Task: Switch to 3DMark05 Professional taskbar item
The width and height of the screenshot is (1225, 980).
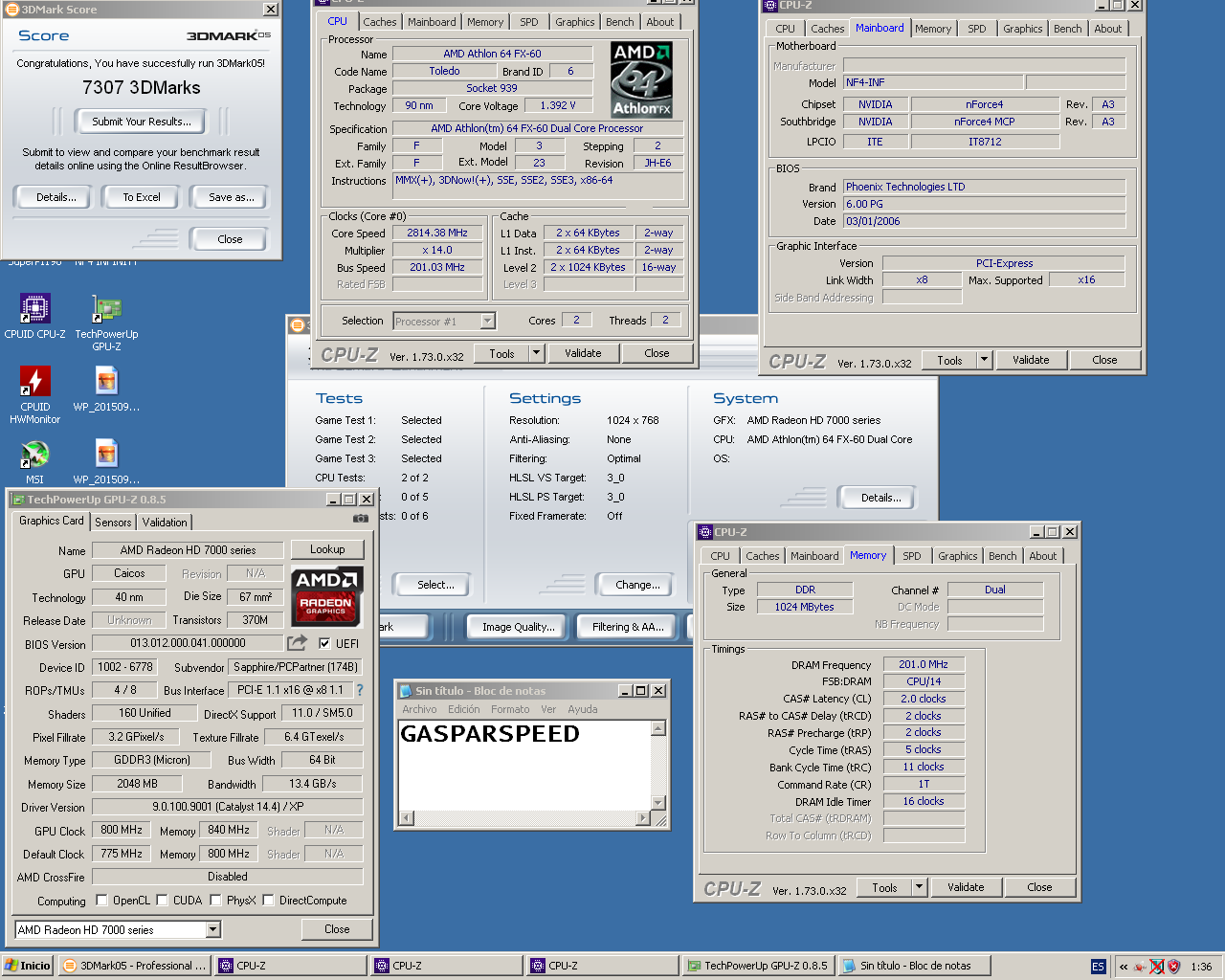Action: point(134,966)
